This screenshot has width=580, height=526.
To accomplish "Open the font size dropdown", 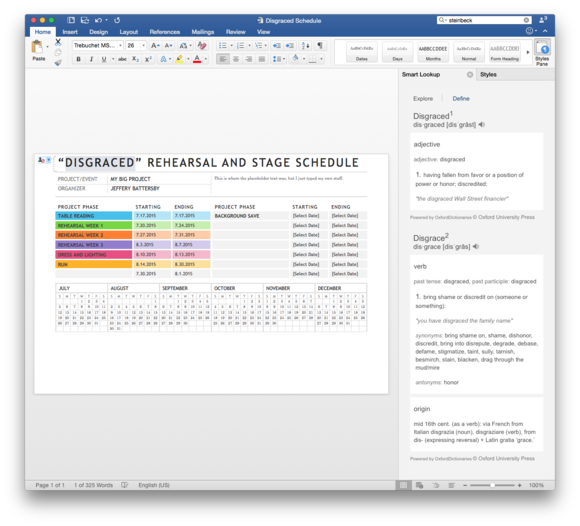I will pyautogui.click(x=144, y=45).
